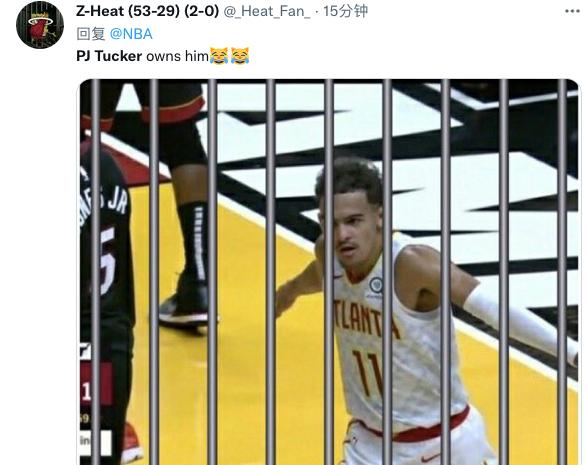Click the first crying-laughing cat emoji

coord(219,56)
